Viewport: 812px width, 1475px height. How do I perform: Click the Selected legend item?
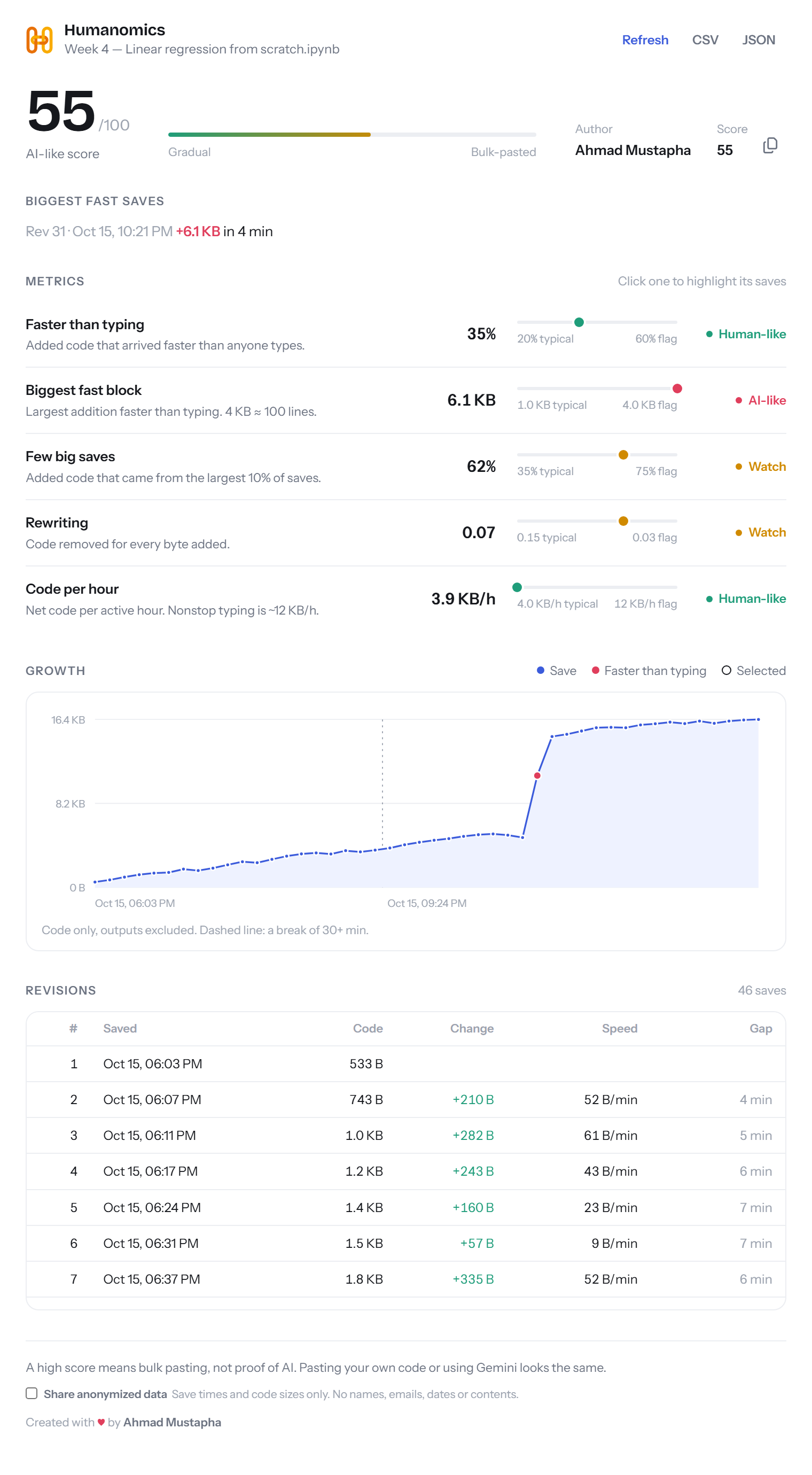pos(754,671)
